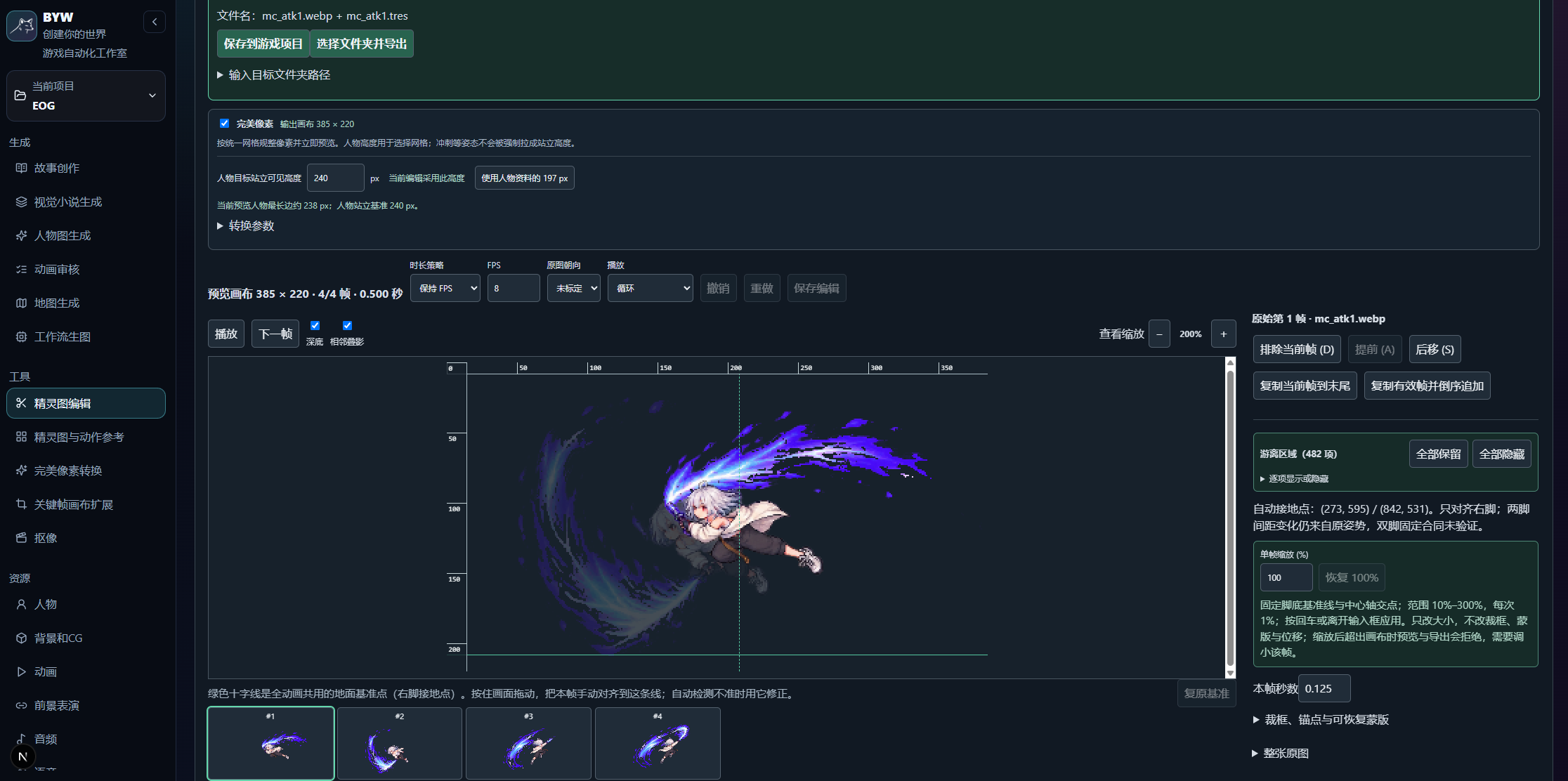Click the 关键帧画布扩展 crop icon
1568x781 pixels.
click(x=21, y=504)
